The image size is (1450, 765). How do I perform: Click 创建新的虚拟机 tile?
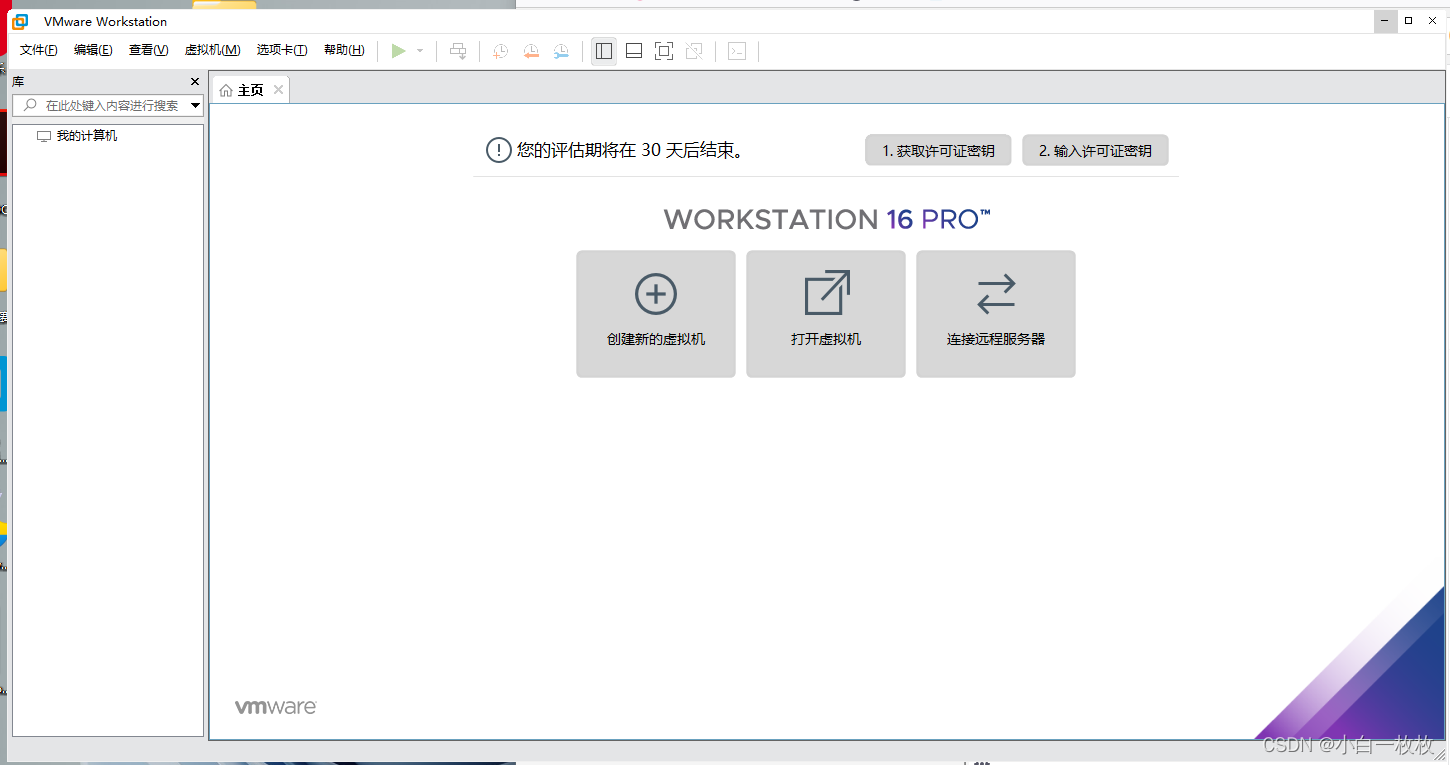[656, 314]
